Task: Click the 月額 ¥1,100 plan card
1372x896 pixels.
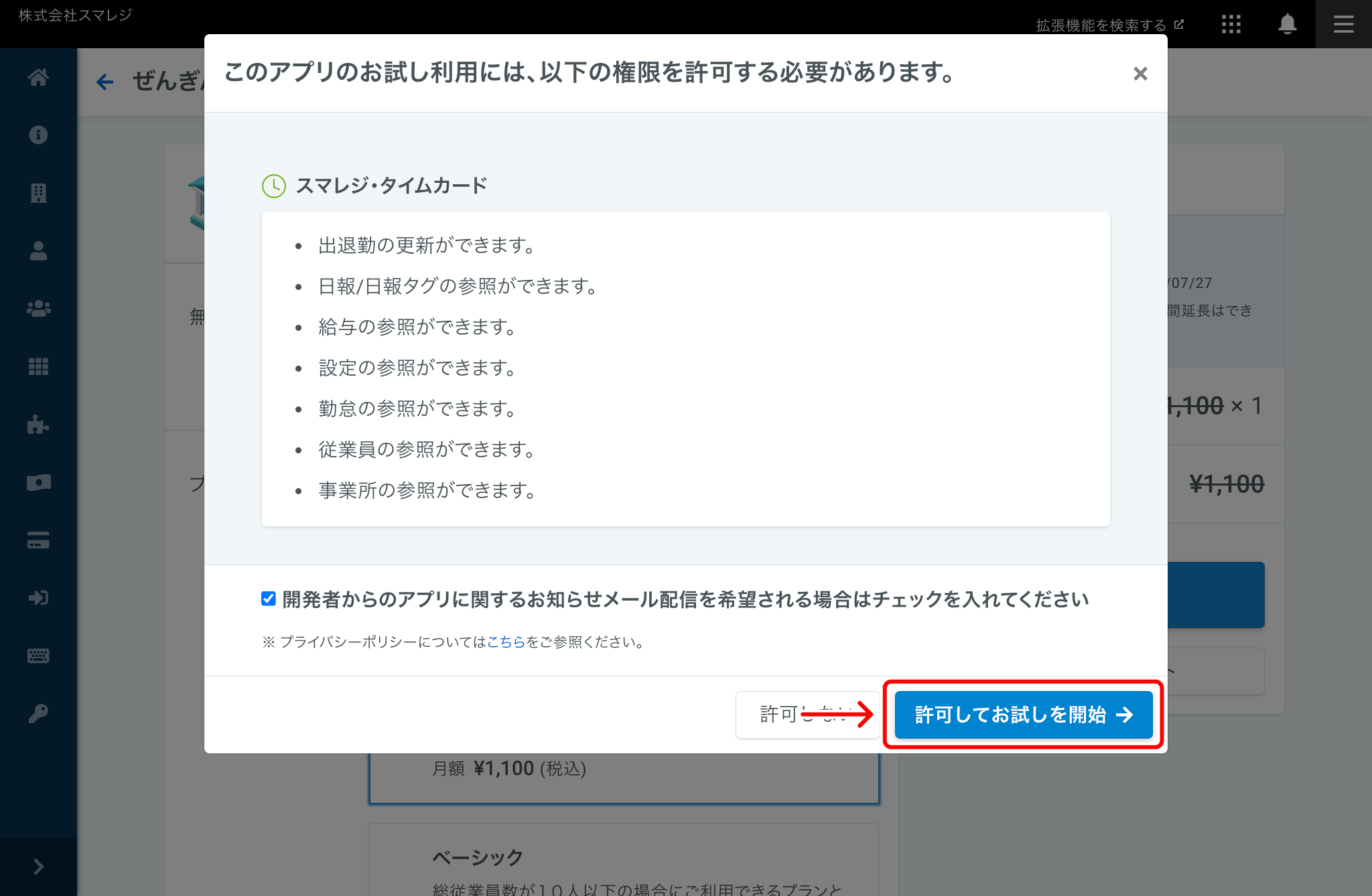Action: pos(623,778)
